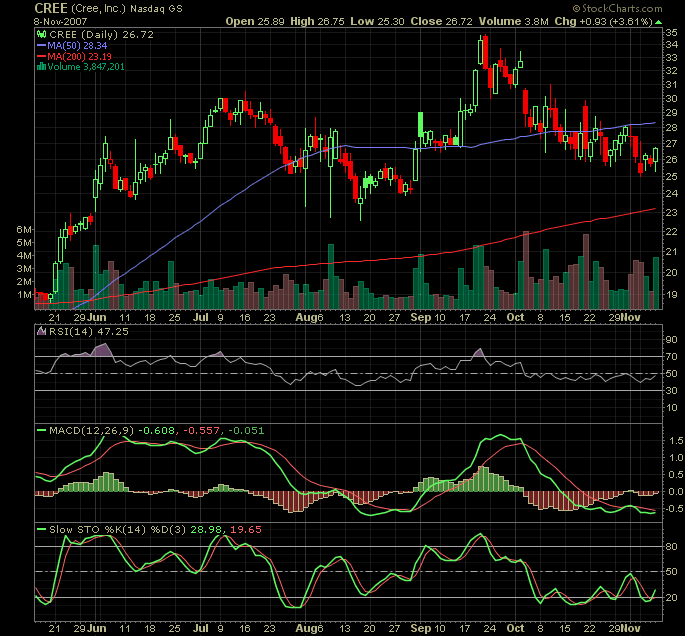
Task: Click the 3M label on the volume axis
Action: pyautogui.click(x=24, y=268)
